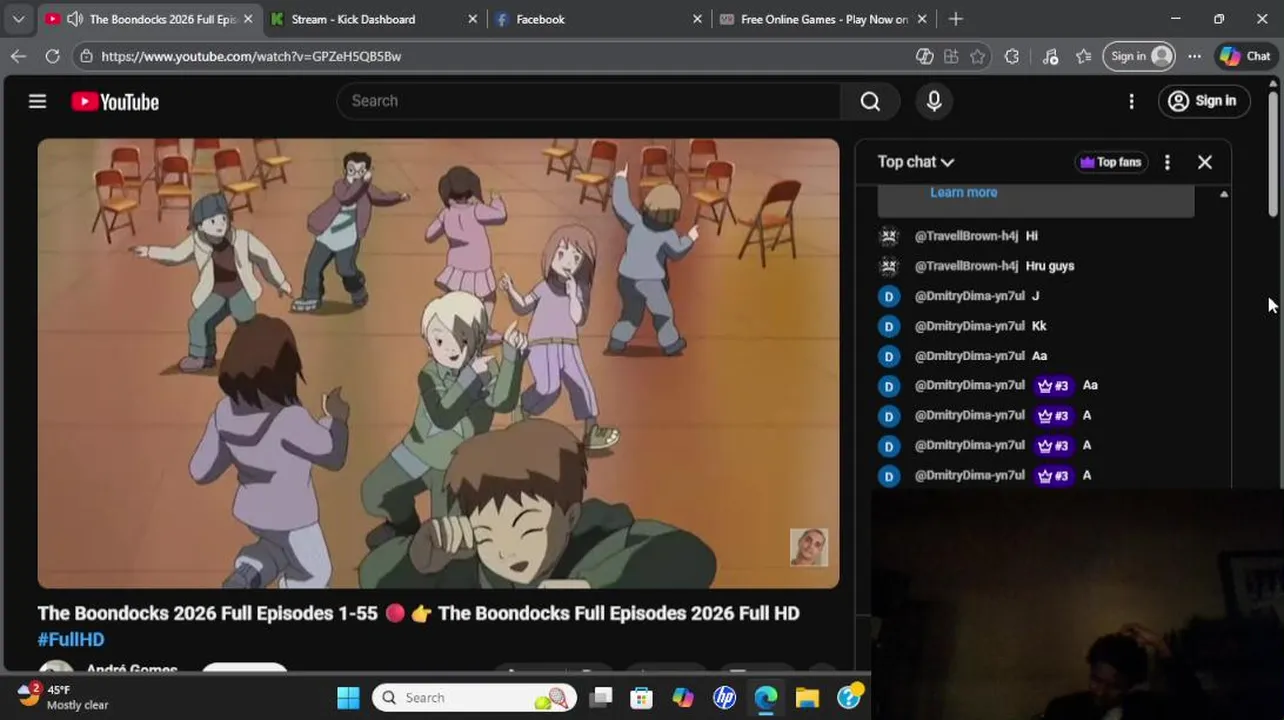Click @TravellBrown-h4j 'Hru guys' message
The width and height of the screenshot is (1284, 720).
point(1050,266)
